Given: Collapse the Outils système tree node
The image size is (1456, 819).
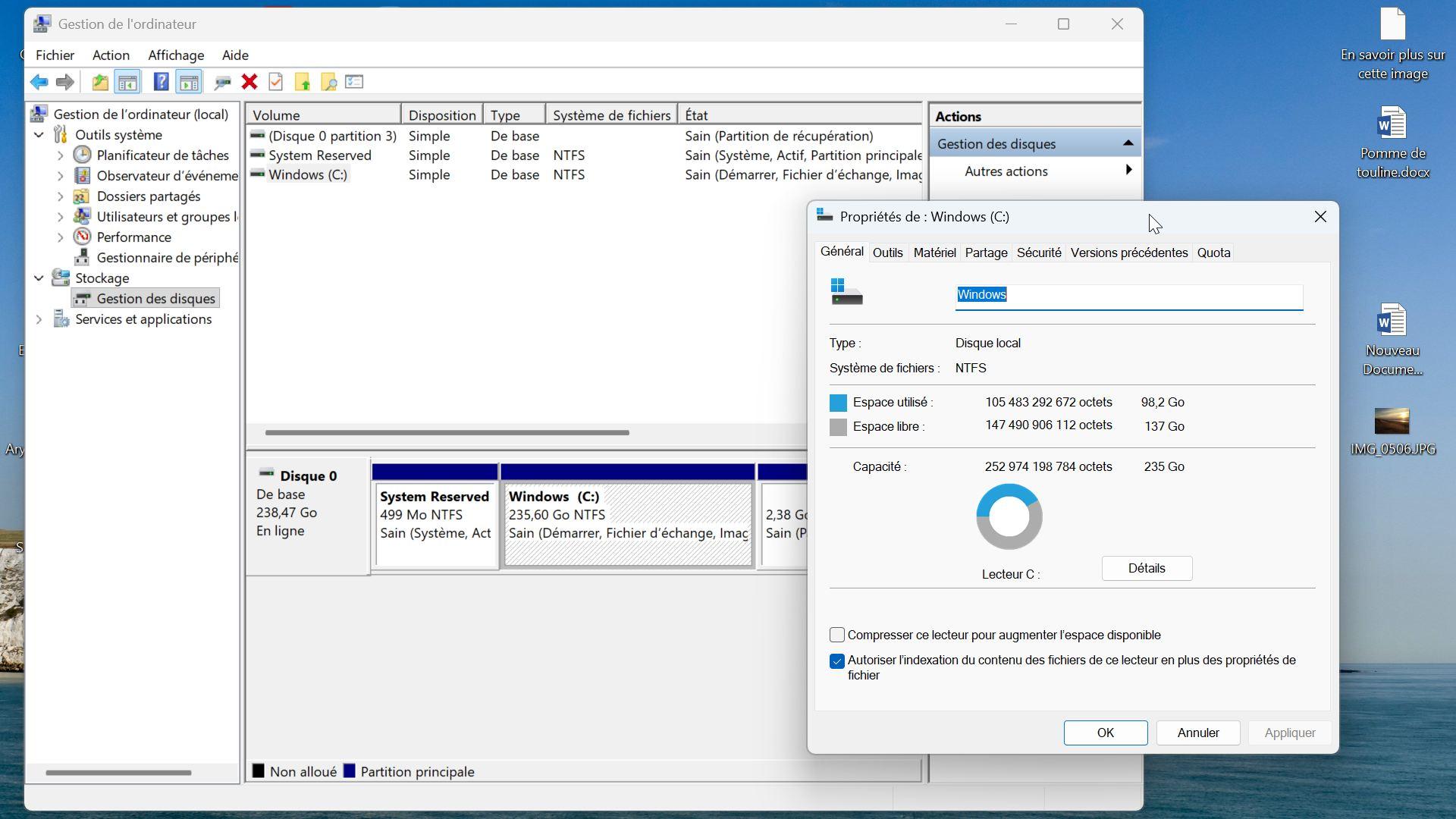Looking at the screenshot, I should click(39, 135).
